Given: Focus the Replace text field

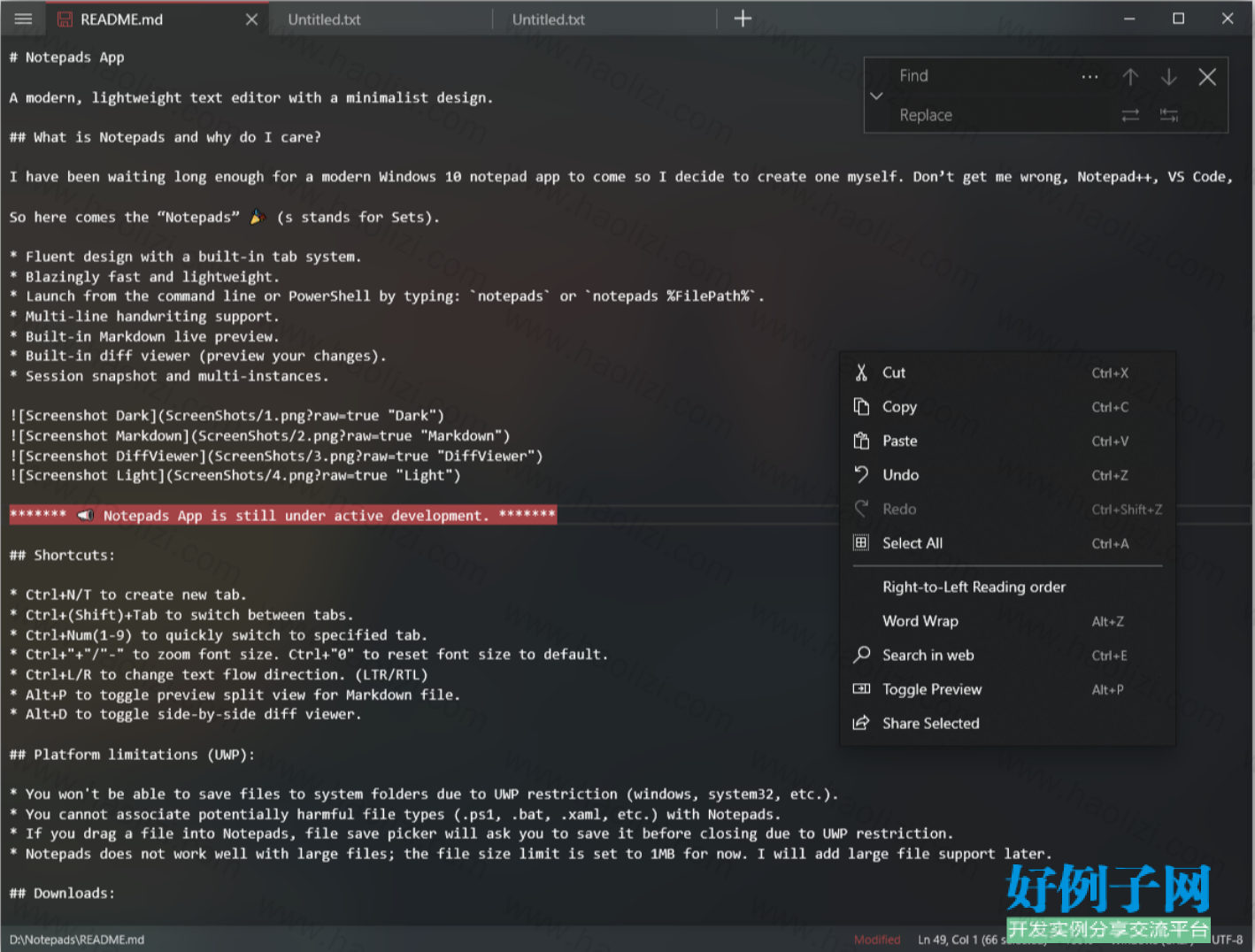Looking at the screenshot, I should point(1000,115).
